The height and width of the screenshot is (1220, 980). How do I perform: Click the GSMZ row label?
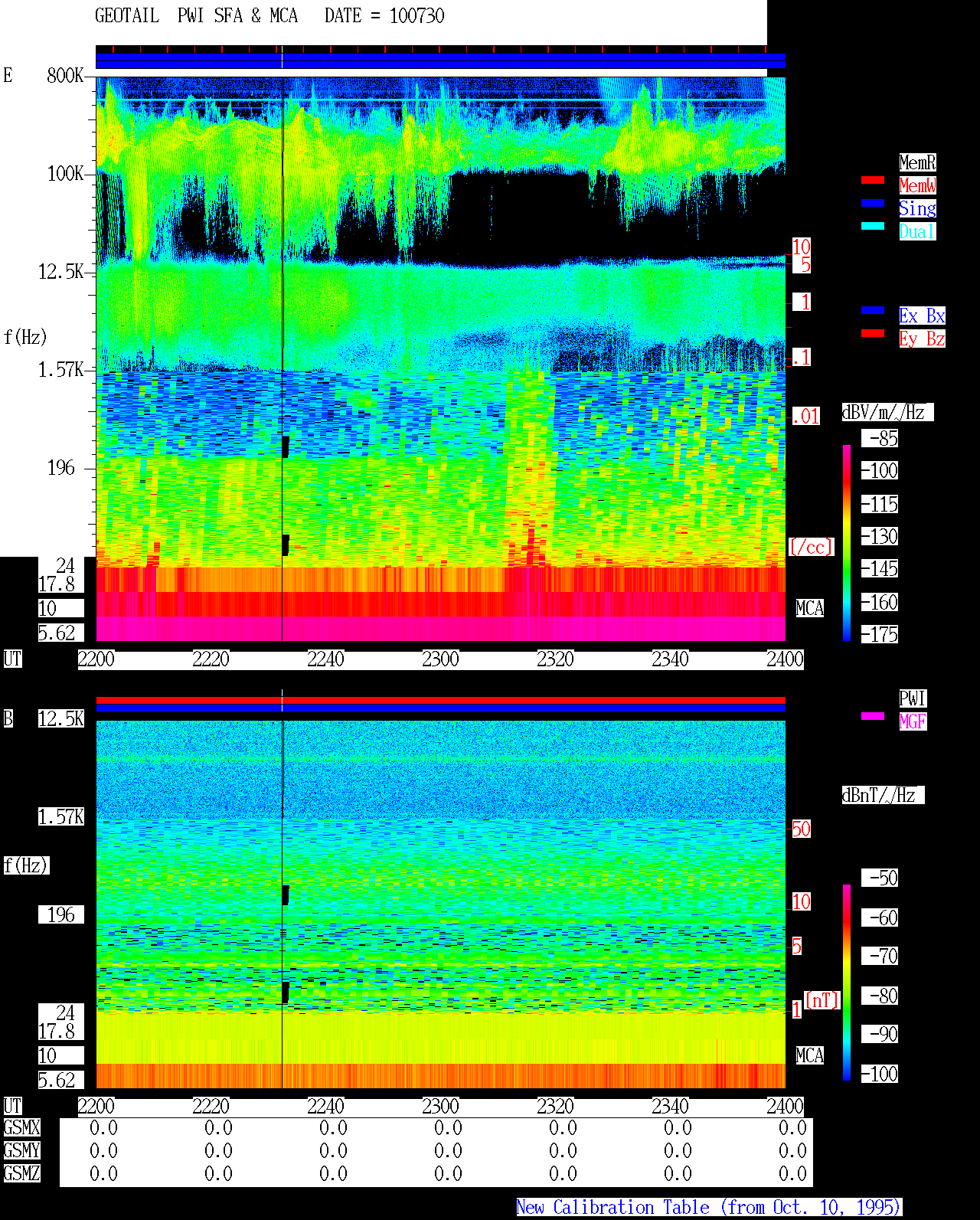tap(21, 1173)
